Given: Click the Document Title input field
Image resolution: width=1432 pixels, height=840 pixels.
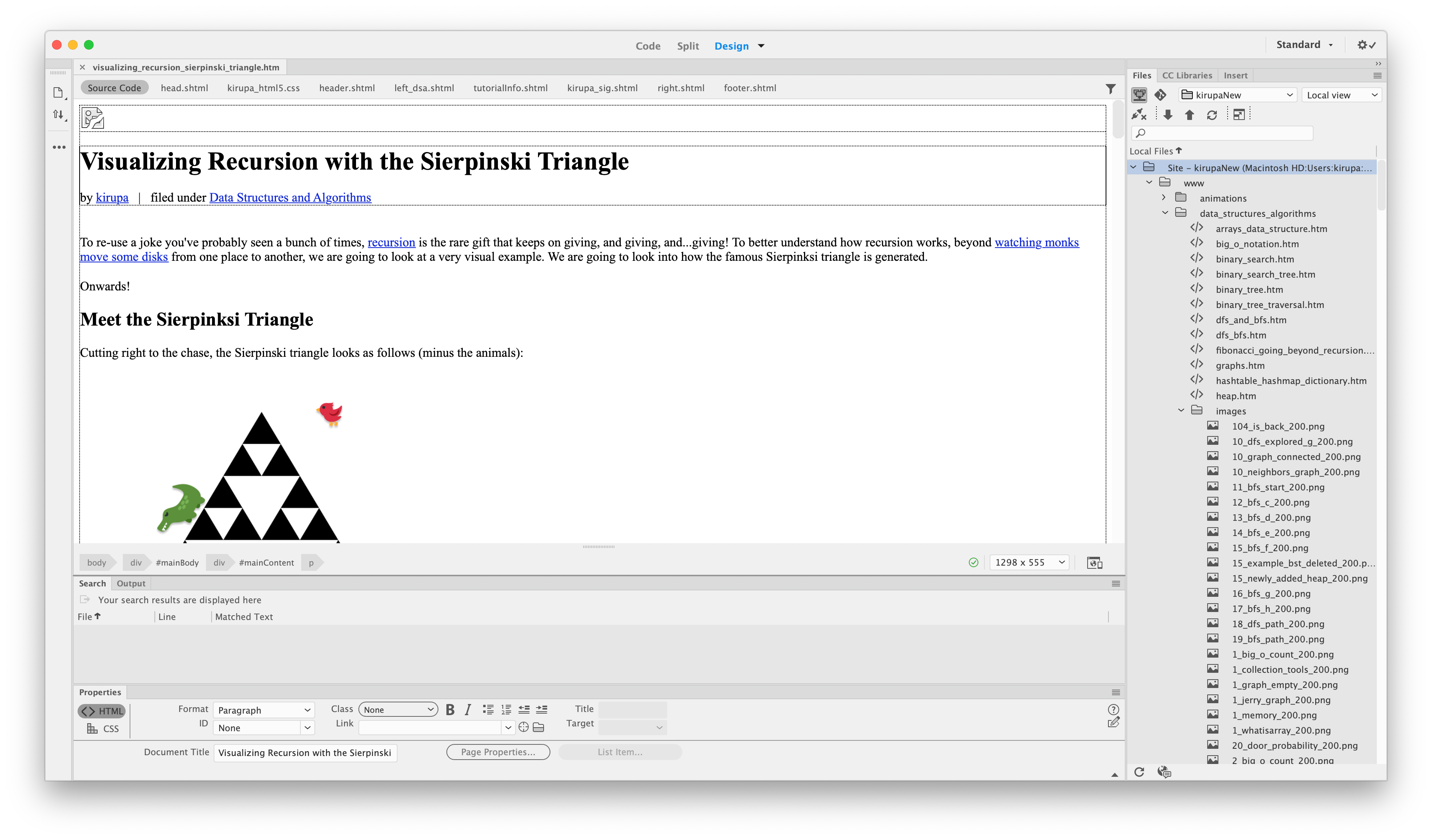Looking at the screenshot, I should click(305, 752).
